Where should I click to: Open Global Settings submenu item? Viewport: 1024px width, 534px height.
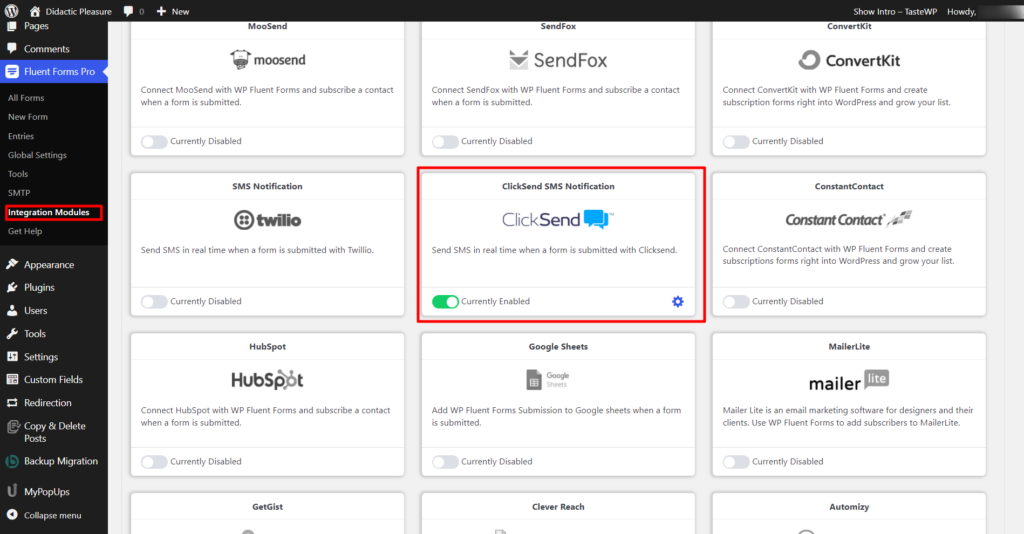37,155
